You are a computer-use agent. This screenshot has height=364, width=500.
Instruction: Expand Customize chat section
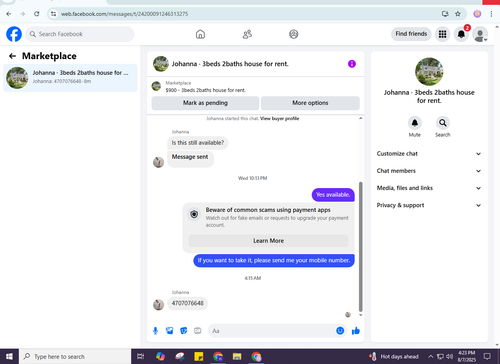[429, 154]
